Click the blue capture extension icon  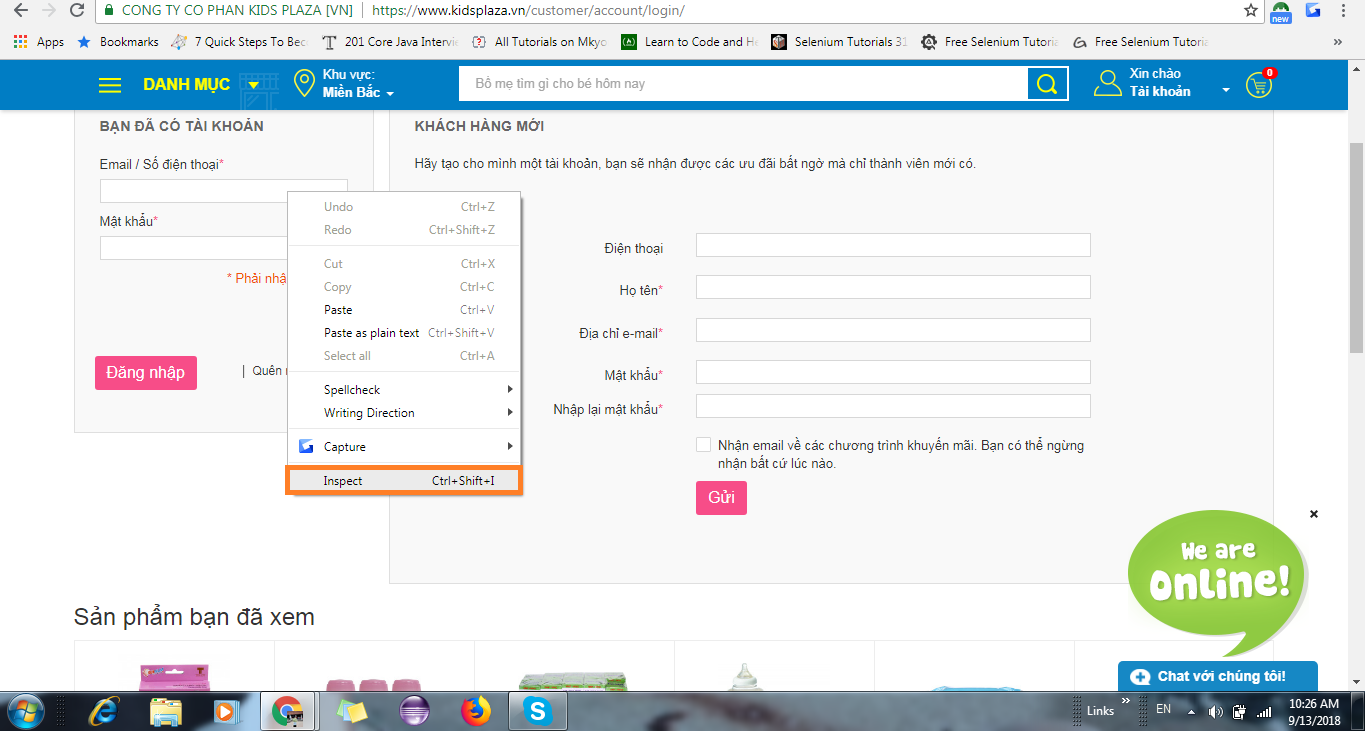point(1313,10)
